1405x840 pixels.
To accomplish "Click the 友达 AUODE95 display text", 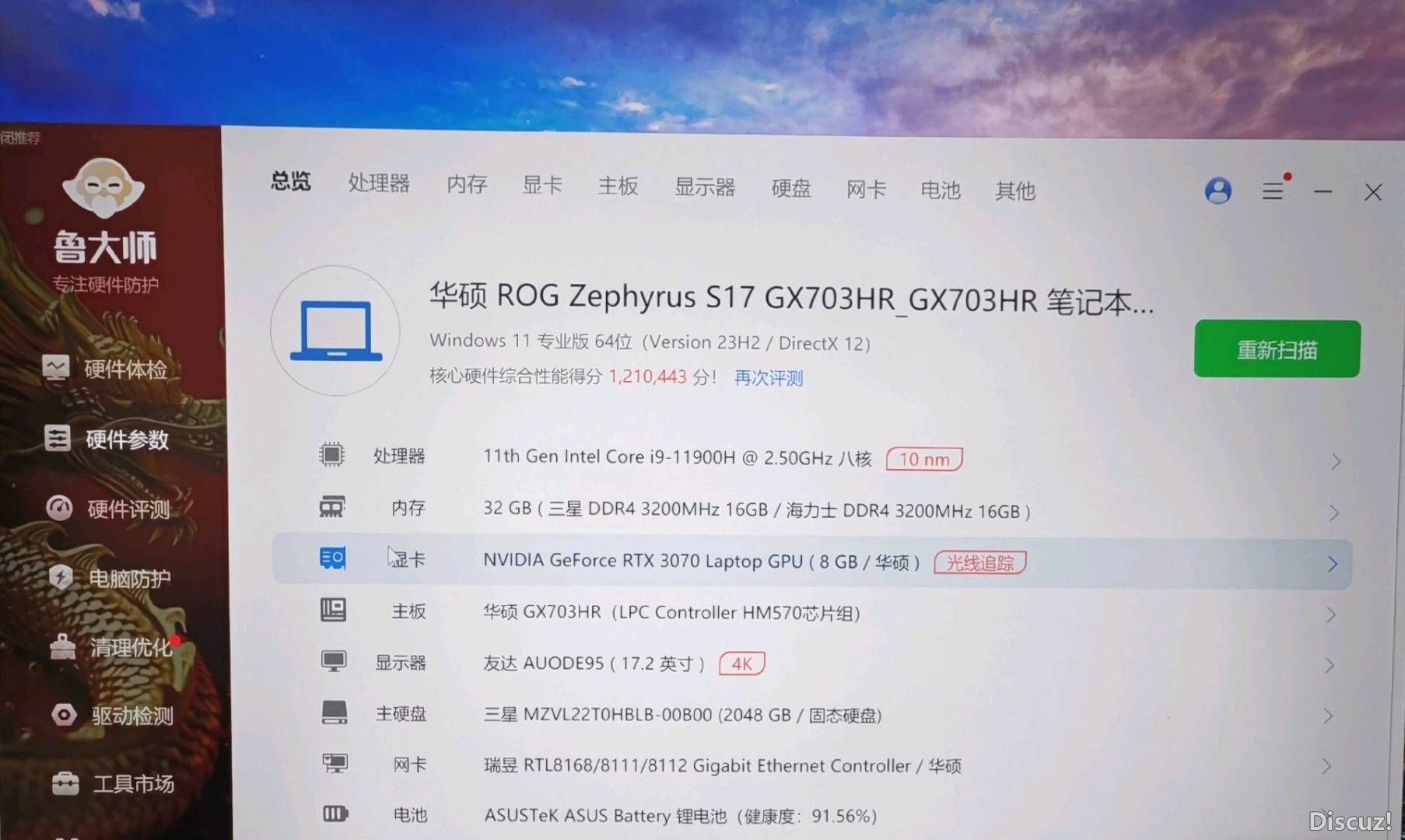I will (x=594, y=663).
